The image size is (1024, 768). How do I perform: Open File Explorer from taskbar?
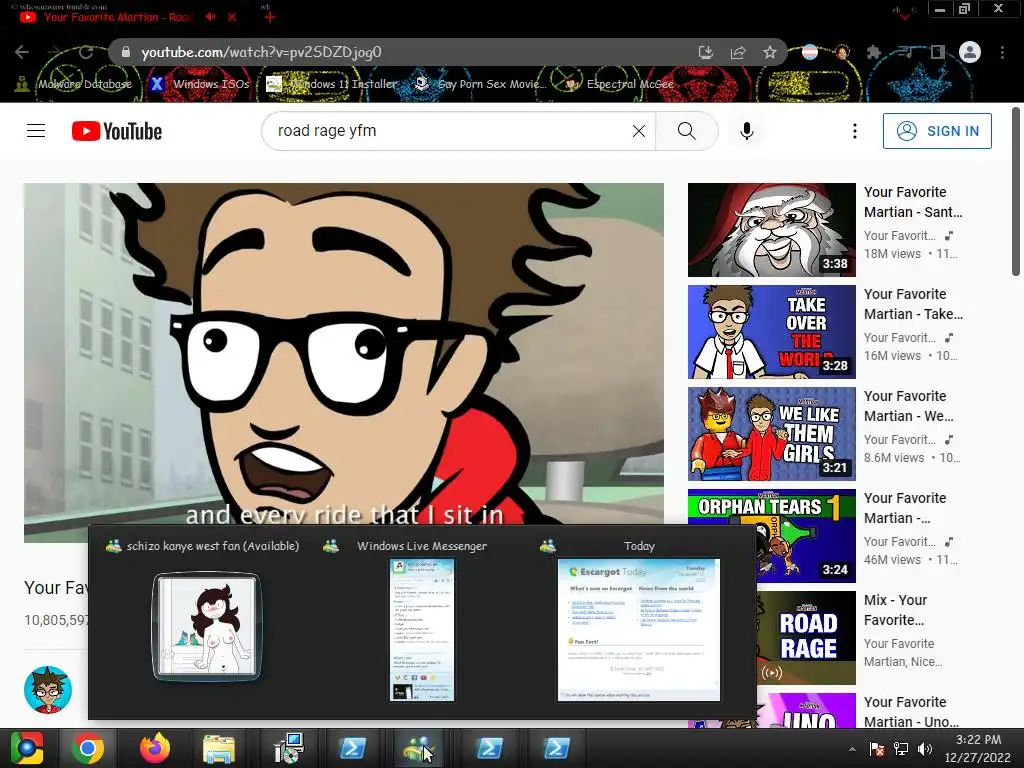pos(219,748)
